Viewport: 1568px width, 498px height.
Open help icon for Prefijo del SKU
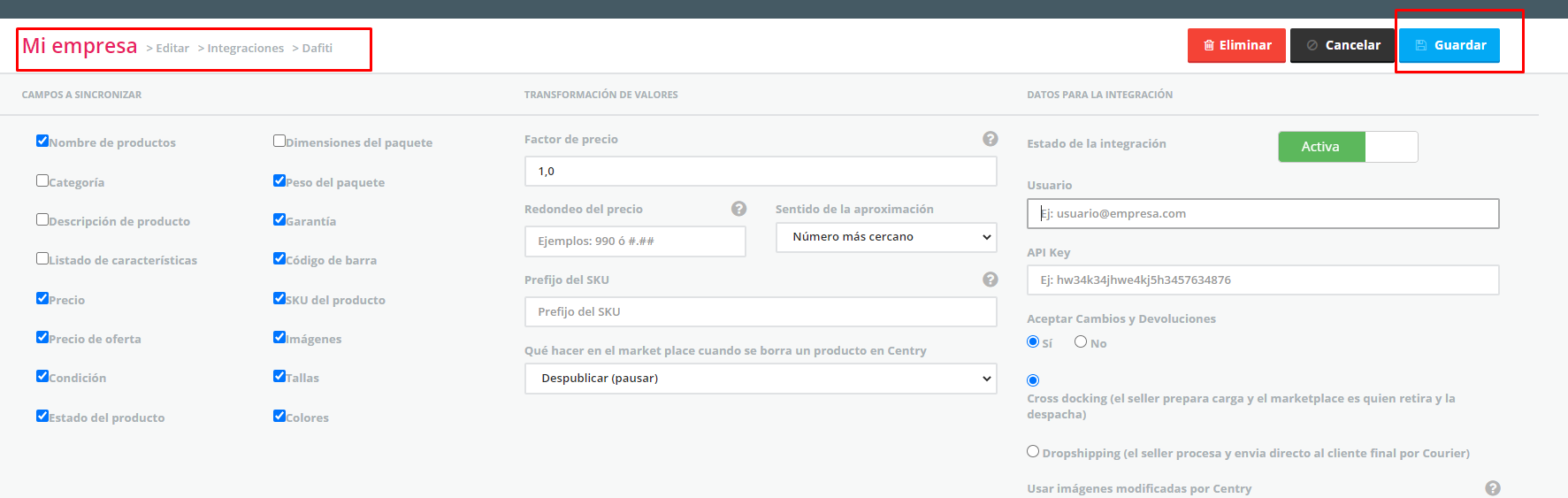pos(991,280)
